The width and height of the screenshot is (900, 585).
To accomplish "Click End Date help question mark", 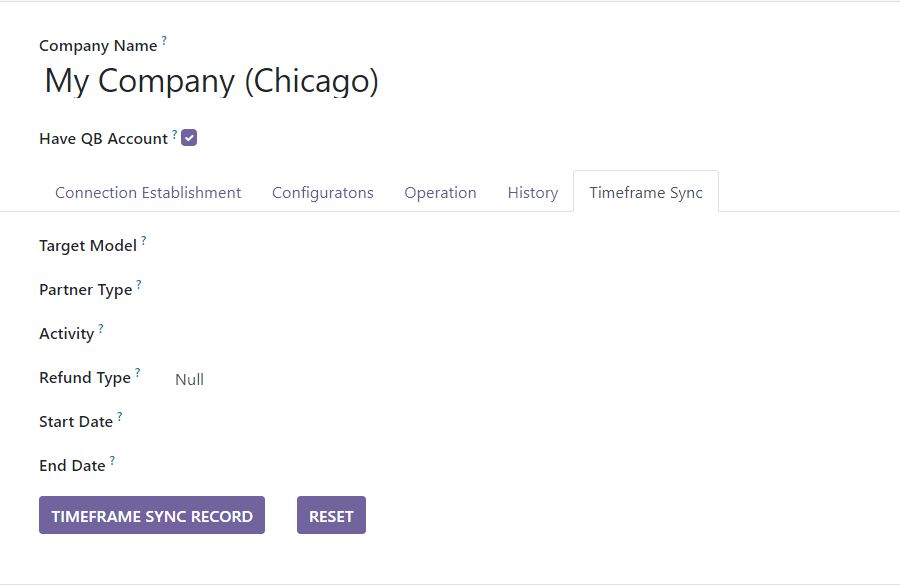I will [112, 461].
